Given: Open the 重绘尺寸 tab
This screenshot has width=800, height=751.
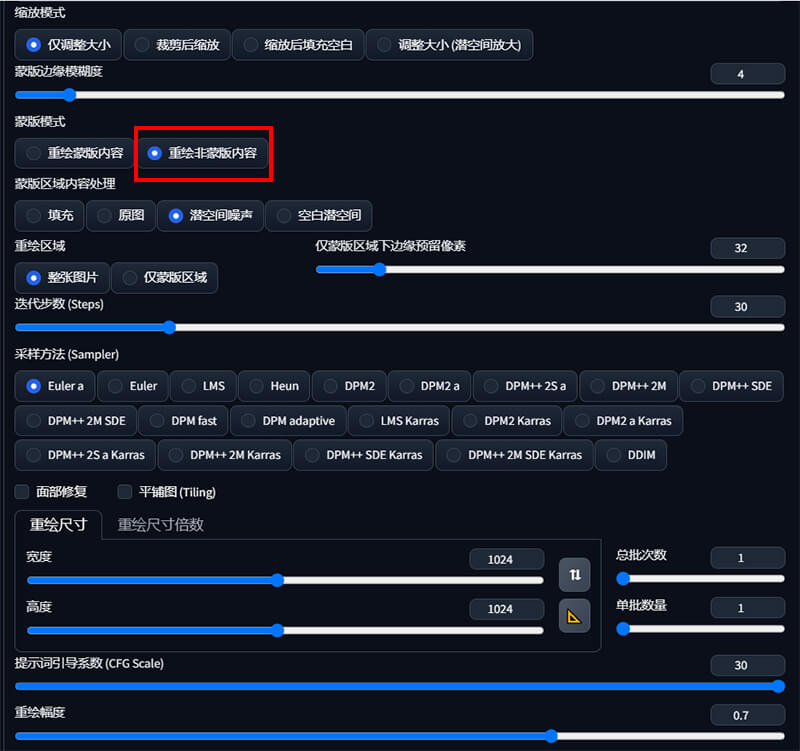Looking at the screenshot, I should click(58, 524).
